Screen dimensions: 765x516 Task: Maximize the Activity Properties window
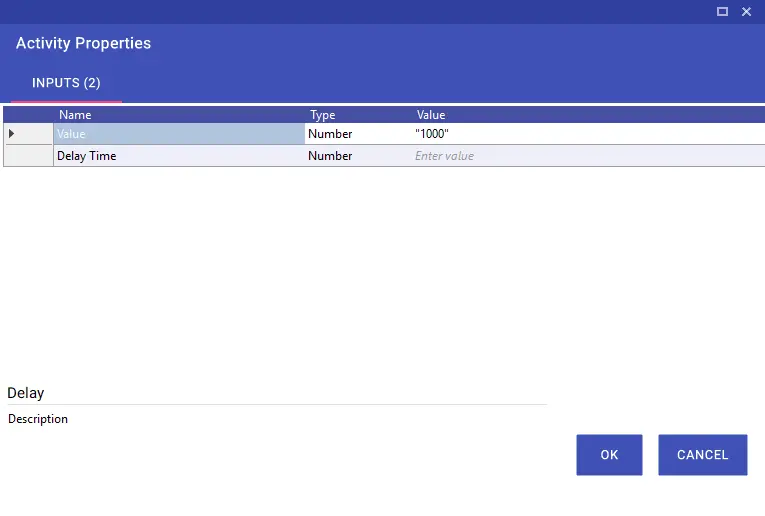coord(722,11)
